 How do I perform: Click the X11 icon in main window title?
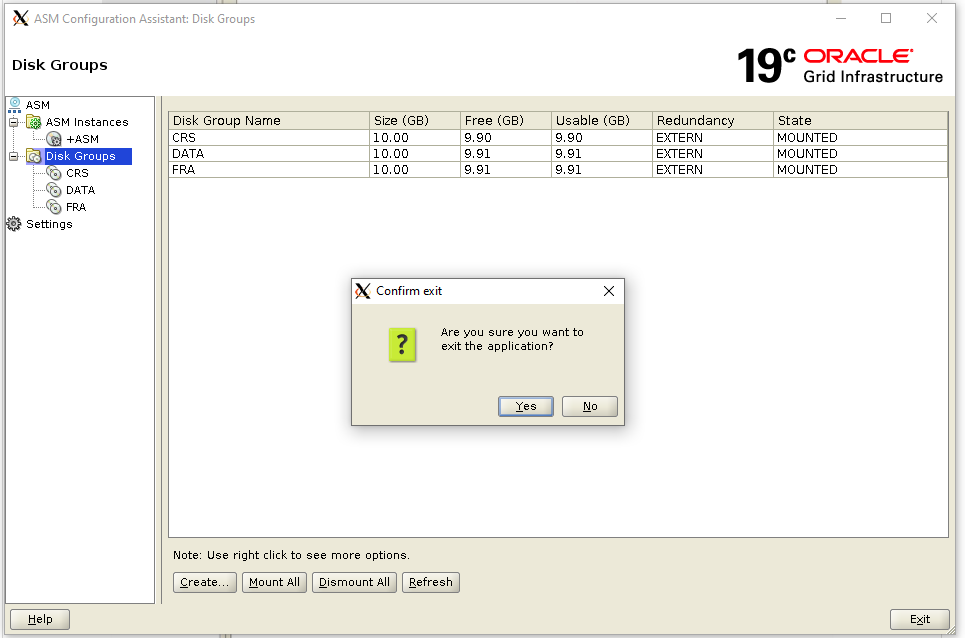coord(21,18)
